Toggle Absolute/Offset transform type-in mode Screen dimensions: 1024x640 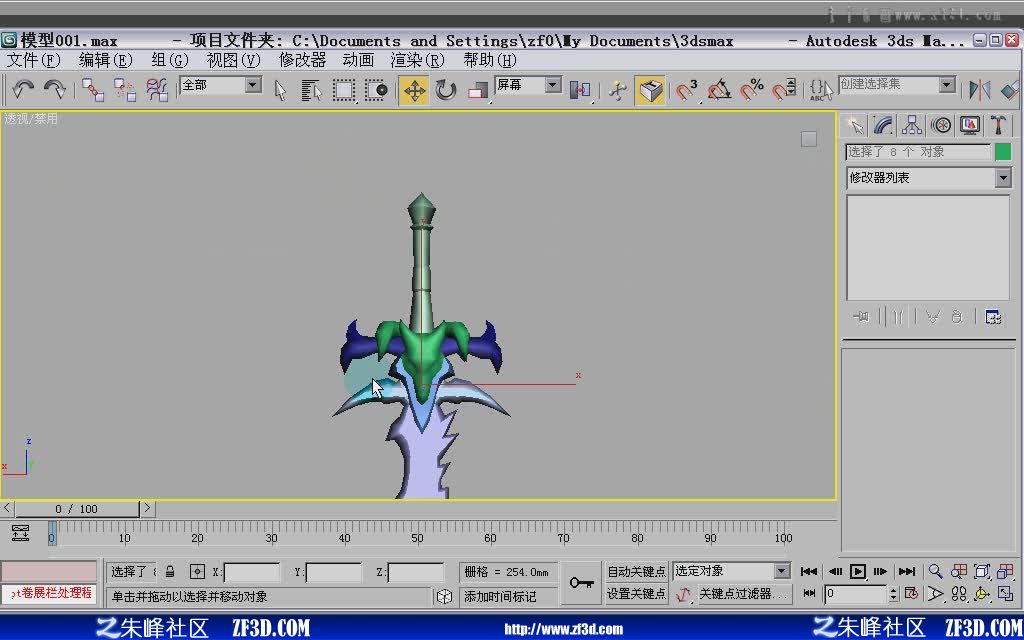(x=197, y=572)
